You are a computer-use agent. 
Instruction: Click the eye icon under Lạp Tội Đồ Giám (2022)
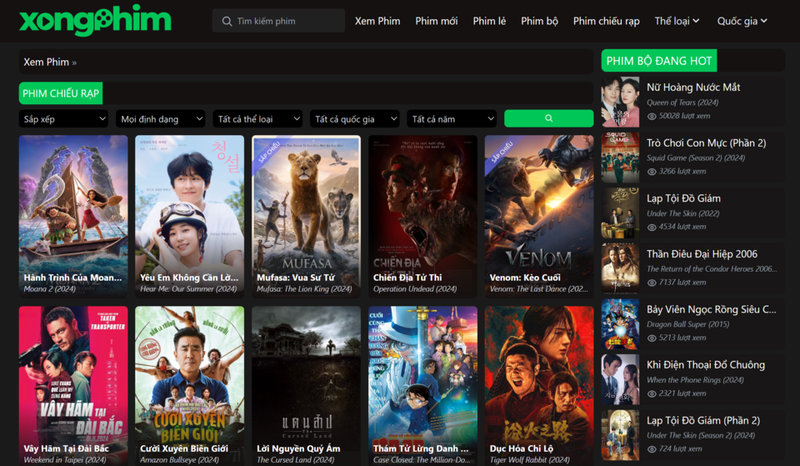click(652, 227)
